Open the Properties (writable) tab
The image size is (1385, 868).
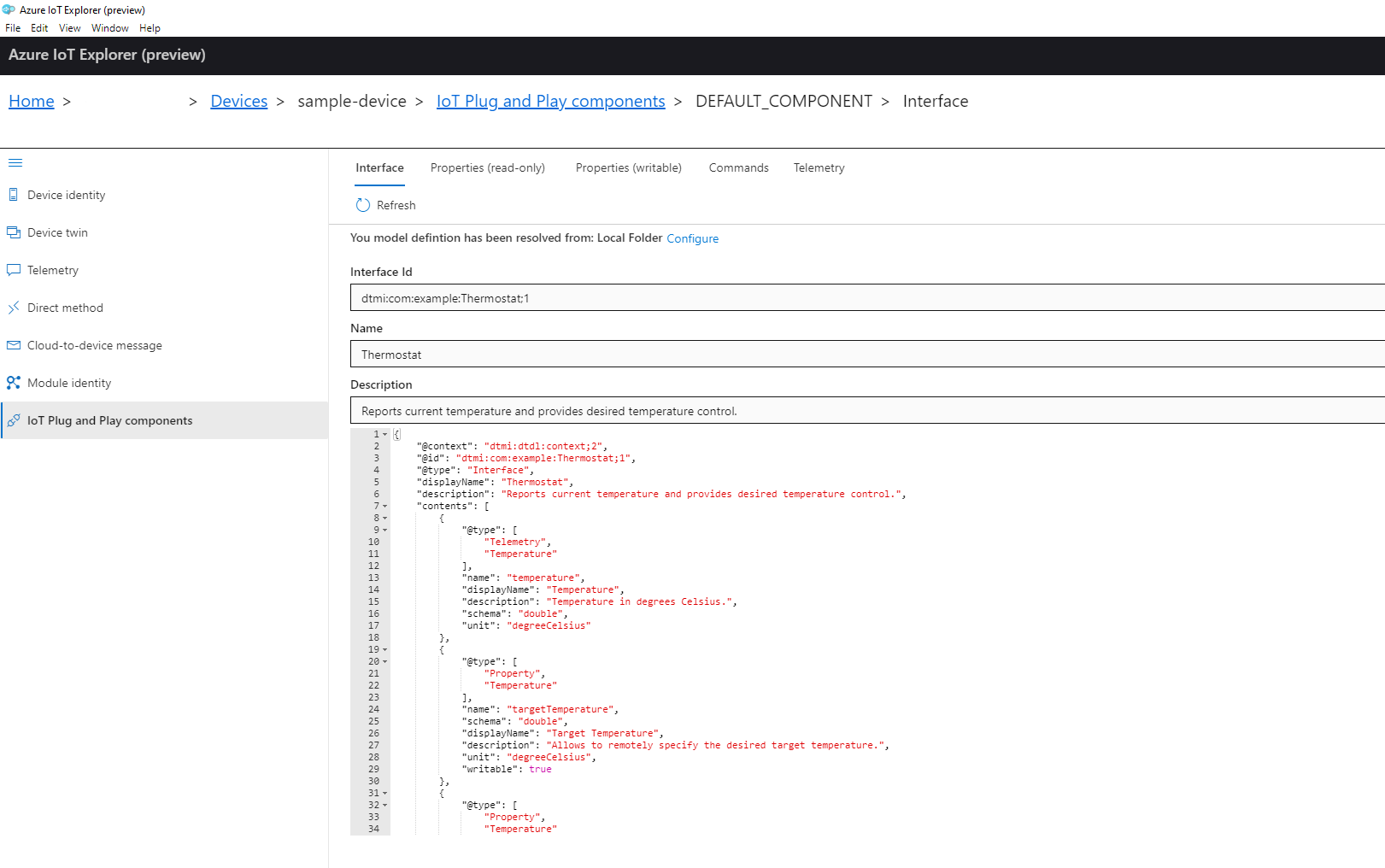coord(628,167)
